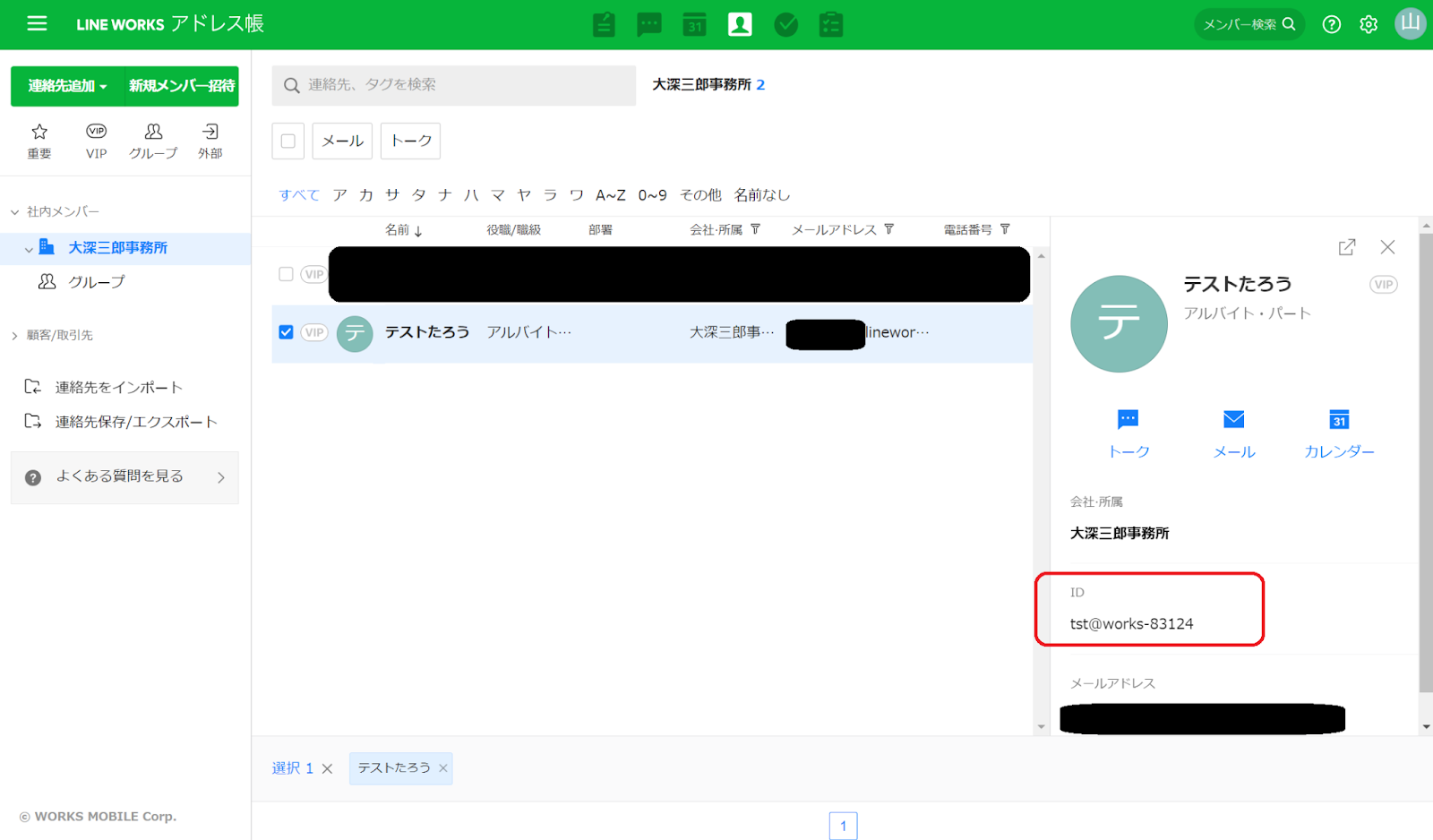The image size is (1433, 840).
Task: Click 新規メンバー招待 button
Action: tap(182, 86)
